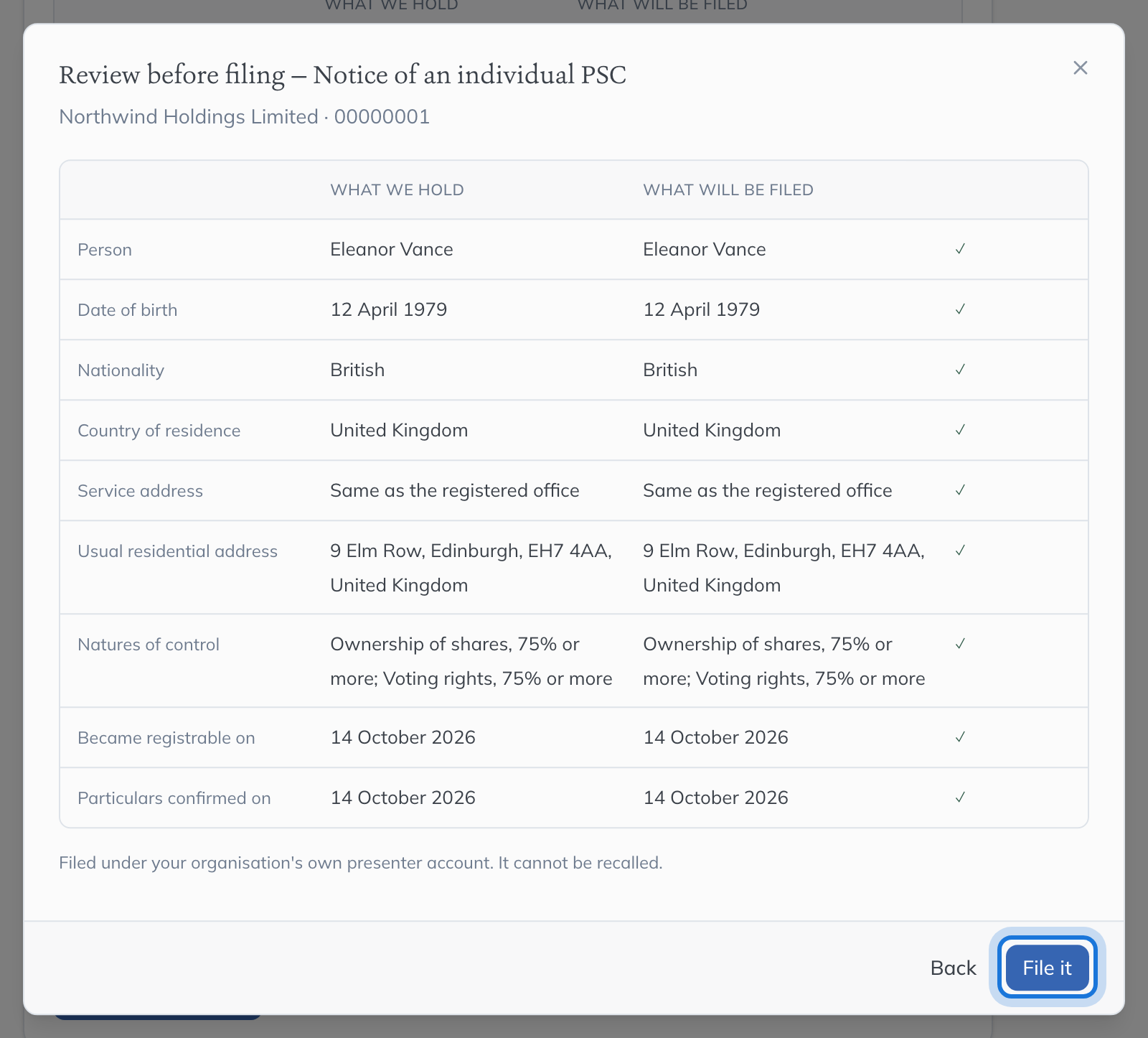Click the 'Person' row label
This screenshot has height=1038, width=1148.
click(105, 250)
